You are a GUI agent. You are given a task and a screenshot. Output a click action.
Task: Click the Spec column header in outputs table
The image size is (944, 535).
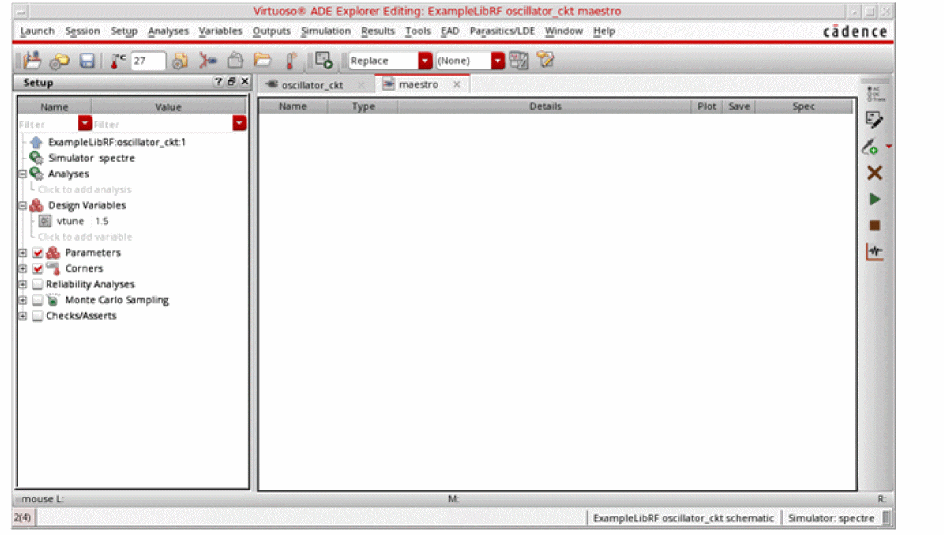[804, 106]
